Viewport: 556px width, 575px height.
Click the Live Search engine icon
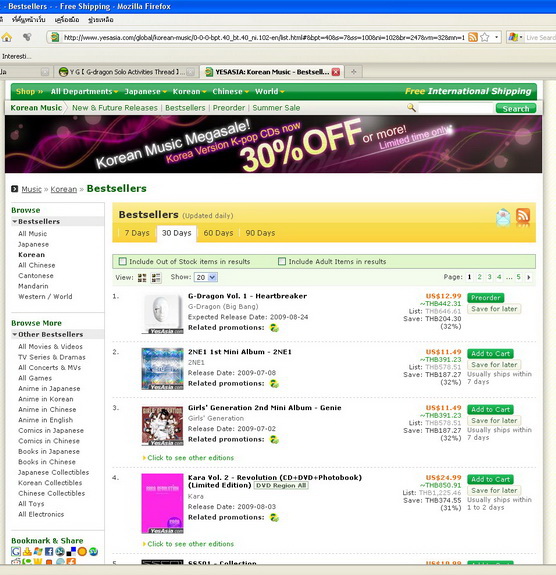tap(513, 37)
